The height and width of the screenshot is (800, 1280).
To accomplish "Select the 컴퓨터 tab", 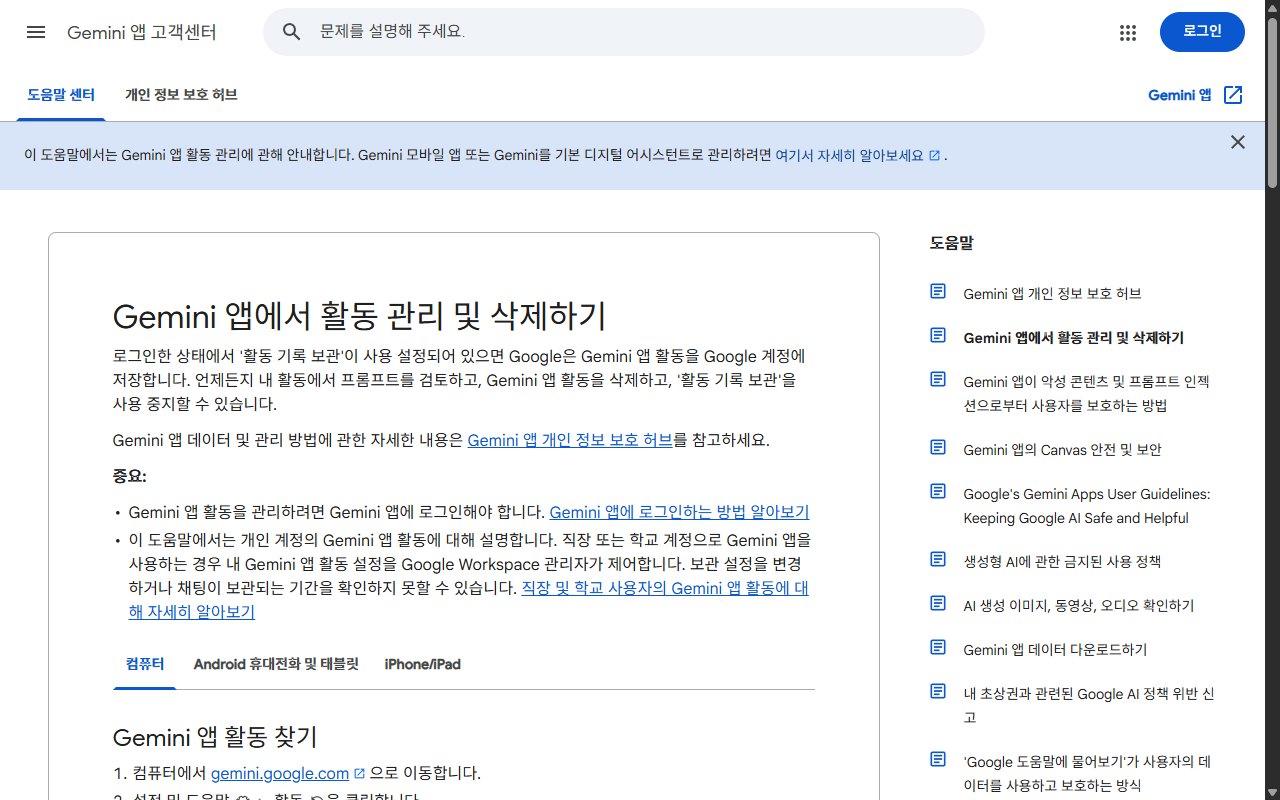I will point(145,664).
